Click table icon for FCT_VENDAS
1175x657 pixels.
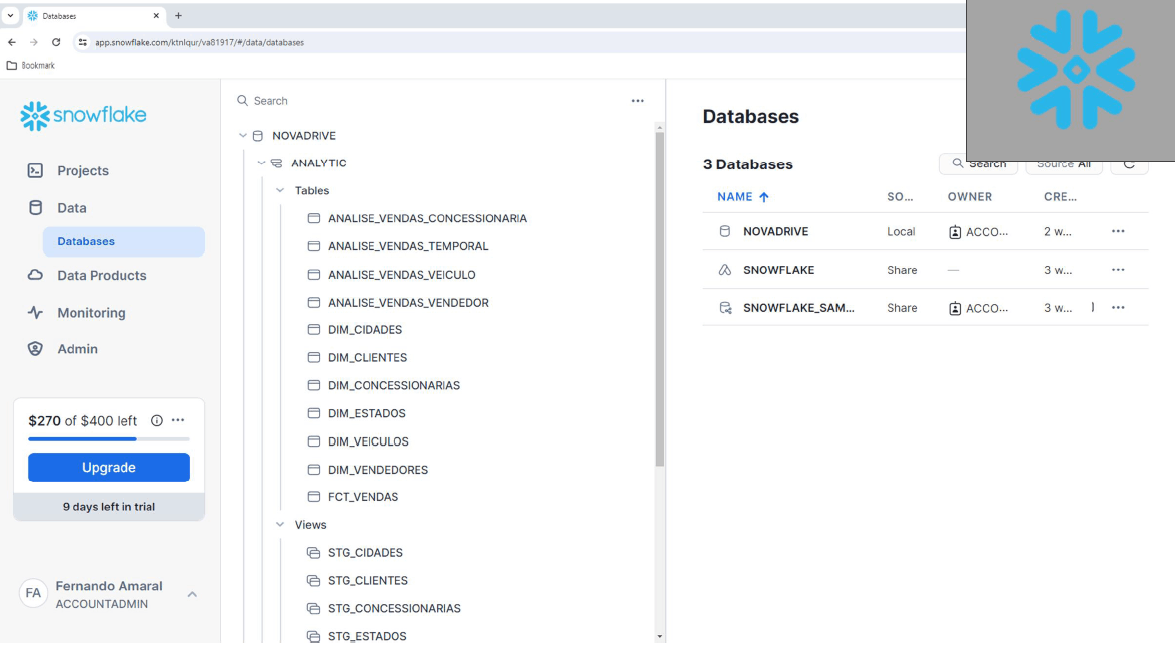point(314,497)
